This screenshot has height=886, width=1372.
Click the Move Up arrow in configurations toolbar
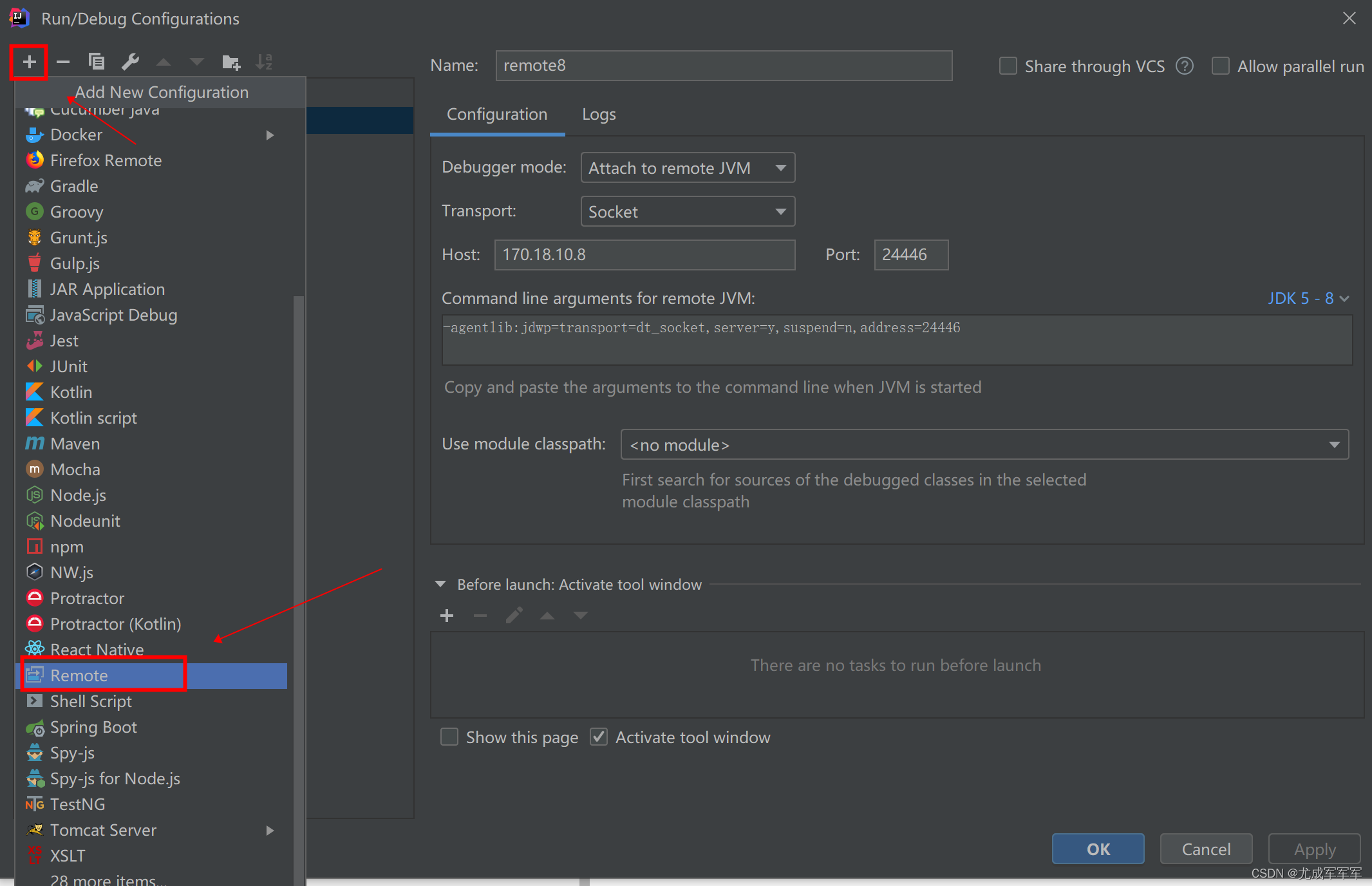coord(164,62)
